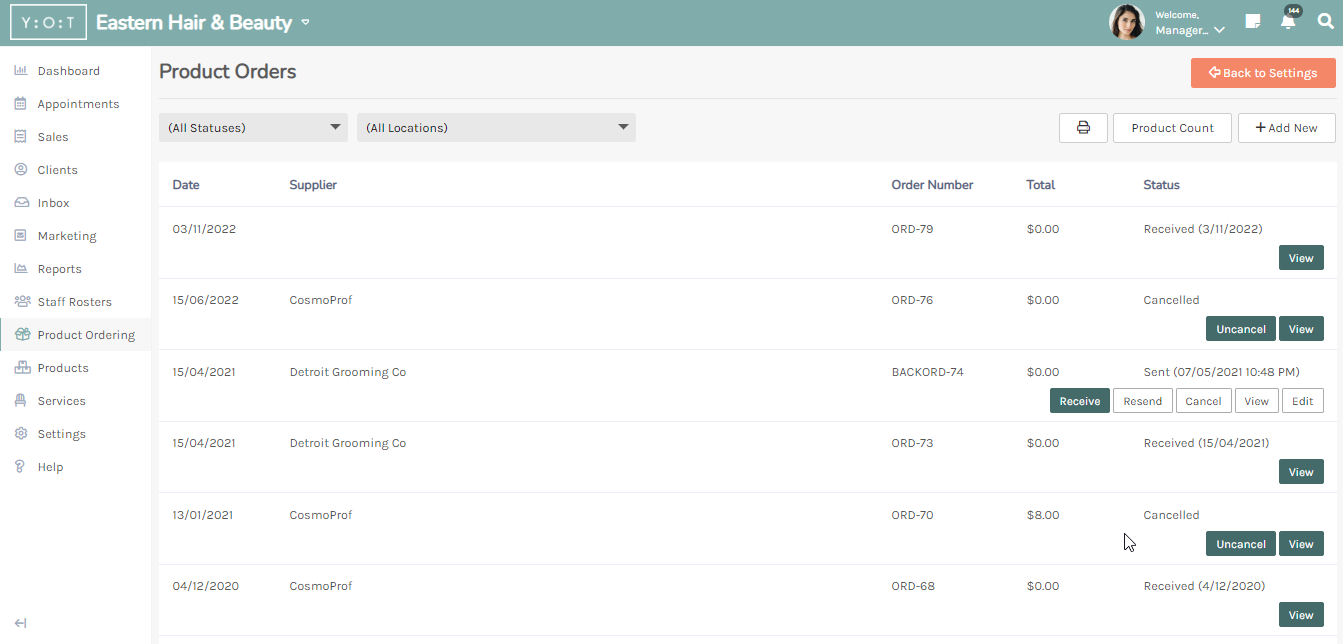Open the sticky notes icon
The image size is (1343, 644).
(1252, 22)
